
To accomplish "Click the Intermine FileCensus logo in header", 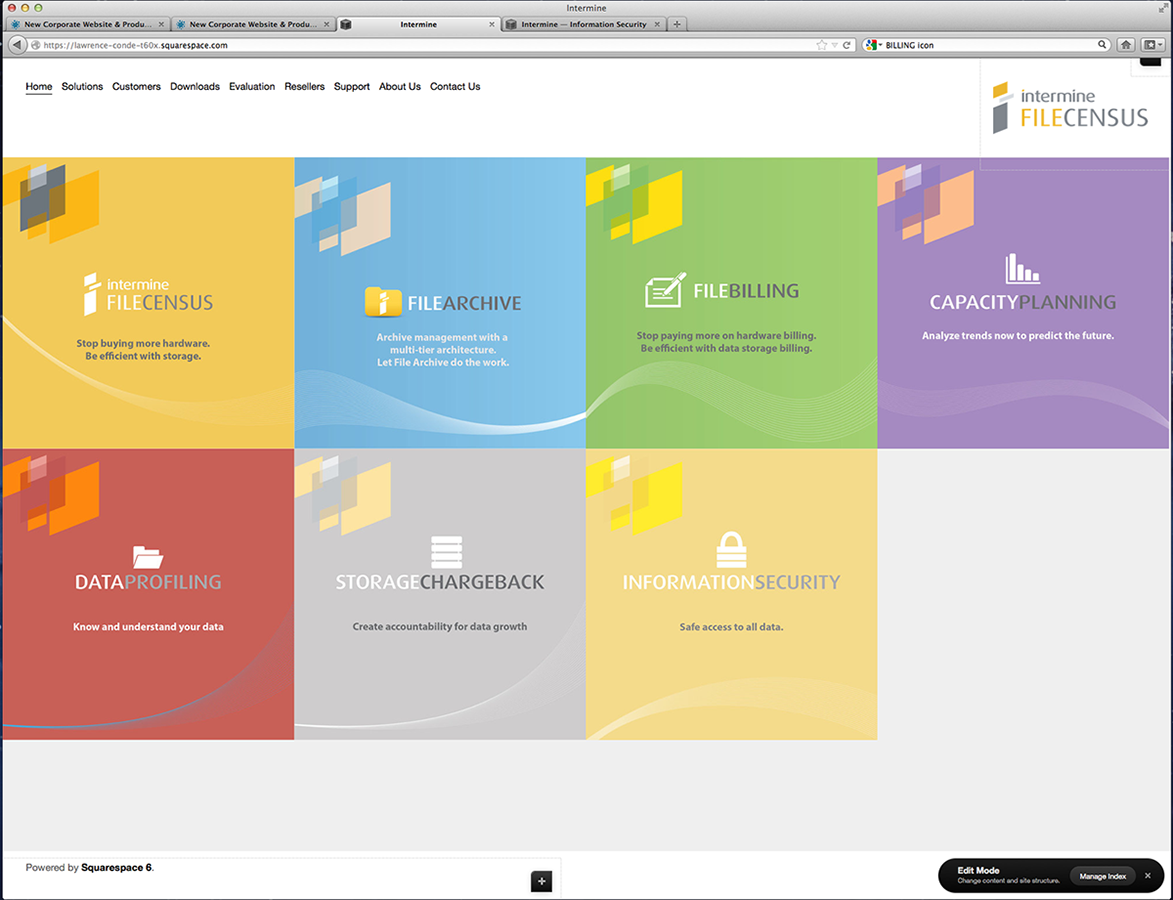I will (1069, 108).
